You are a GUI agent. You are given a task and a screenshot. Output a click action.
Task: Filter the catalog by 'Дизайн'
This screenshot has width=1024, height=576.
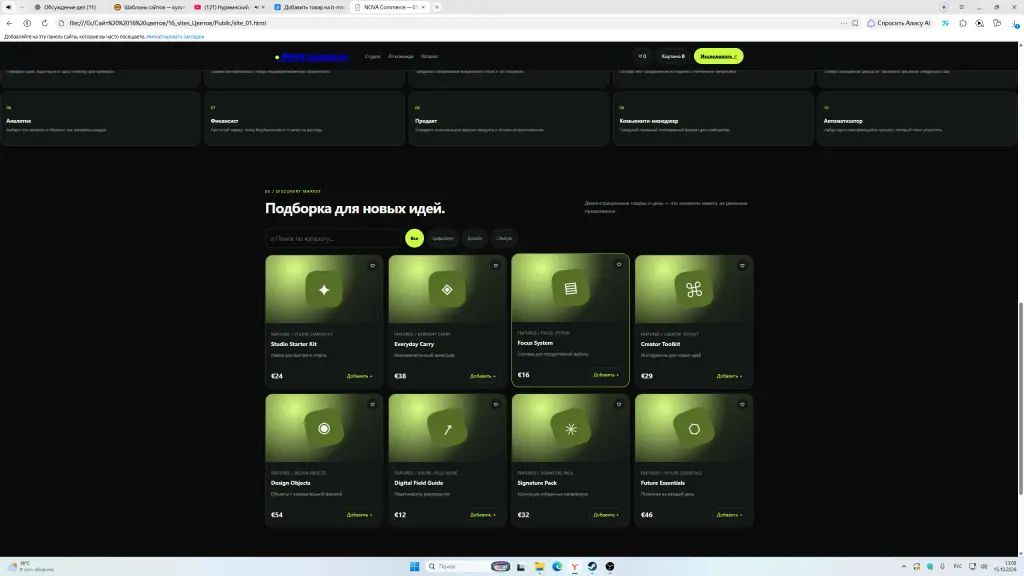(475, 238)
